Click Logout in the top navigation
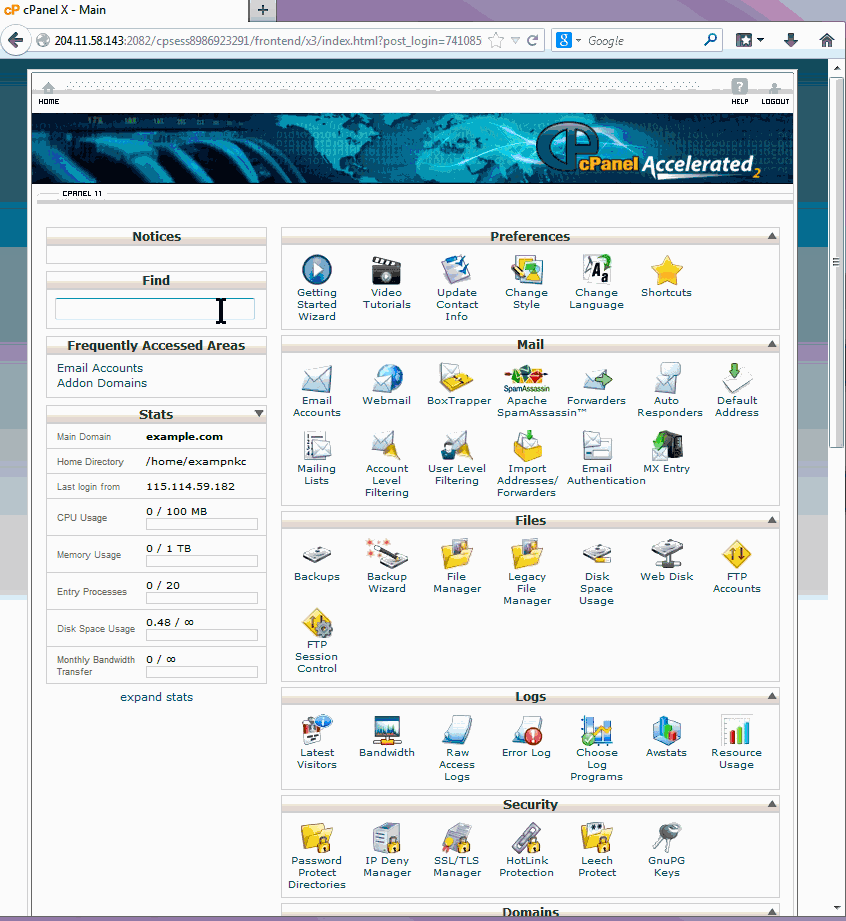 [x=774, y=94]
